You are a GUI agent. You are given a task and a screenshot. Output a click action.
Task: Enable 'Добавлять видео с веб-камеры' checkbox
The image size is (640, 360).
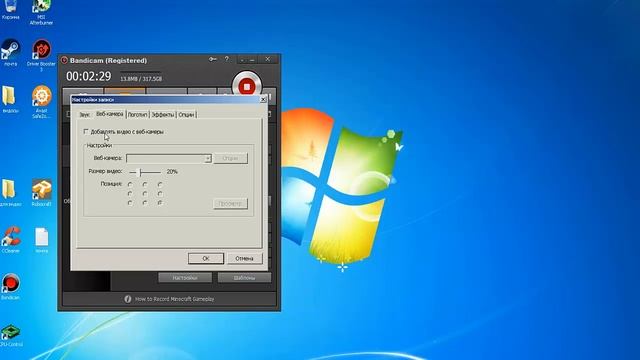pyautogui.click(x=86, y=131)
